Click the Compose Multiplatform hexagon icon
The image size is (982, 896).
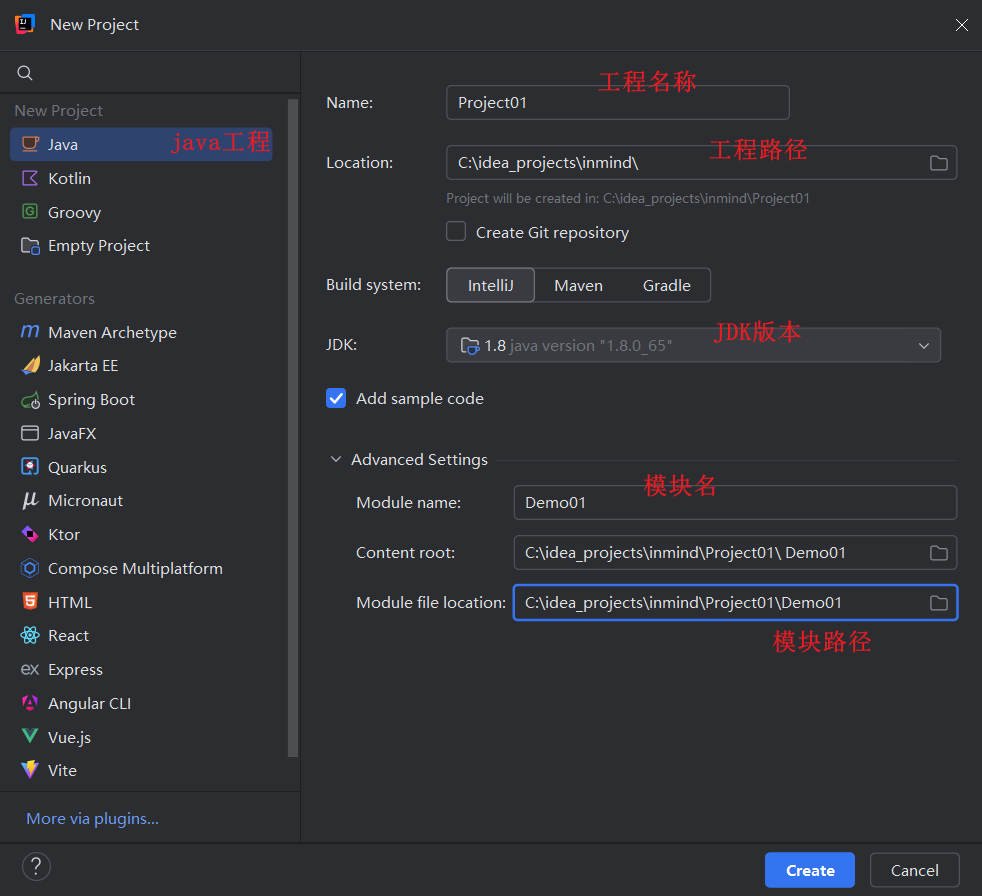tap(30, 568)
